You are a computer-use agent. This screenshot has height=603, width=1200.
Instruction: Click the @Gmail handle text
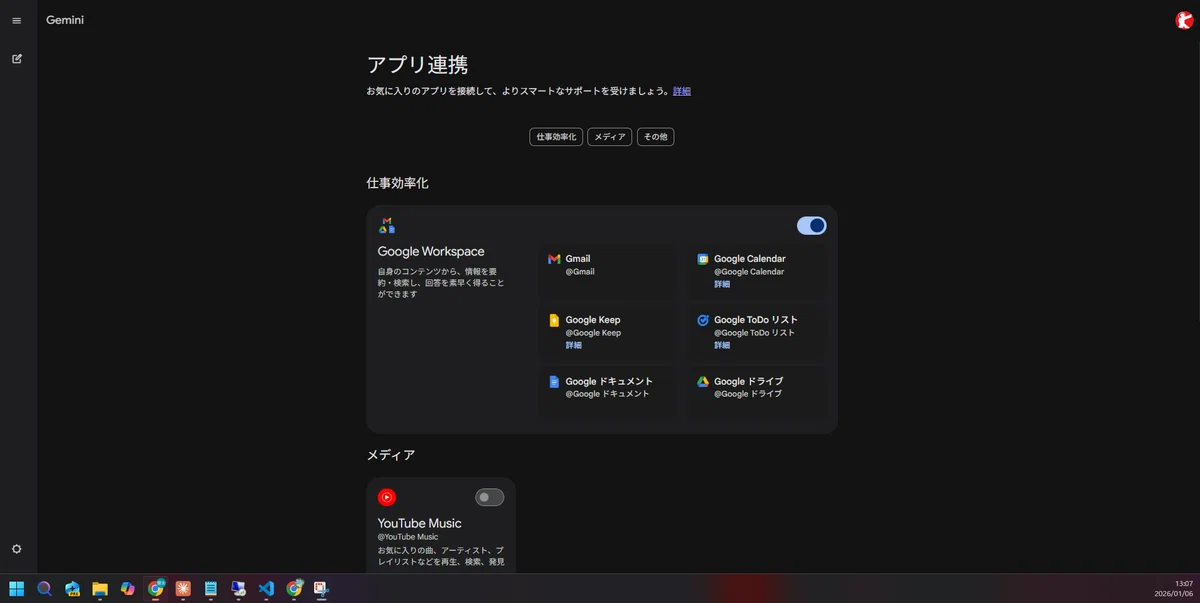click(580, 272)
